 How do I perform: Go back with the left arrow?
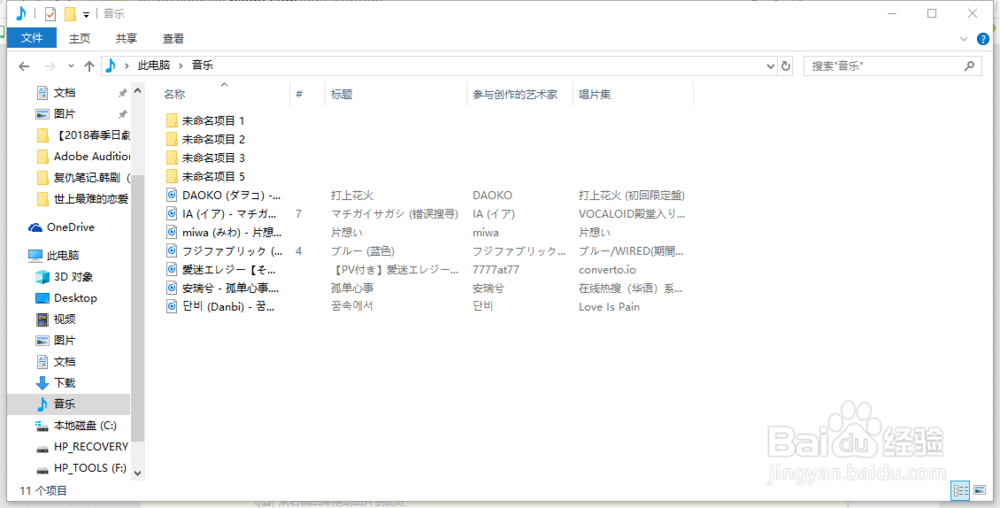point(24,66)
